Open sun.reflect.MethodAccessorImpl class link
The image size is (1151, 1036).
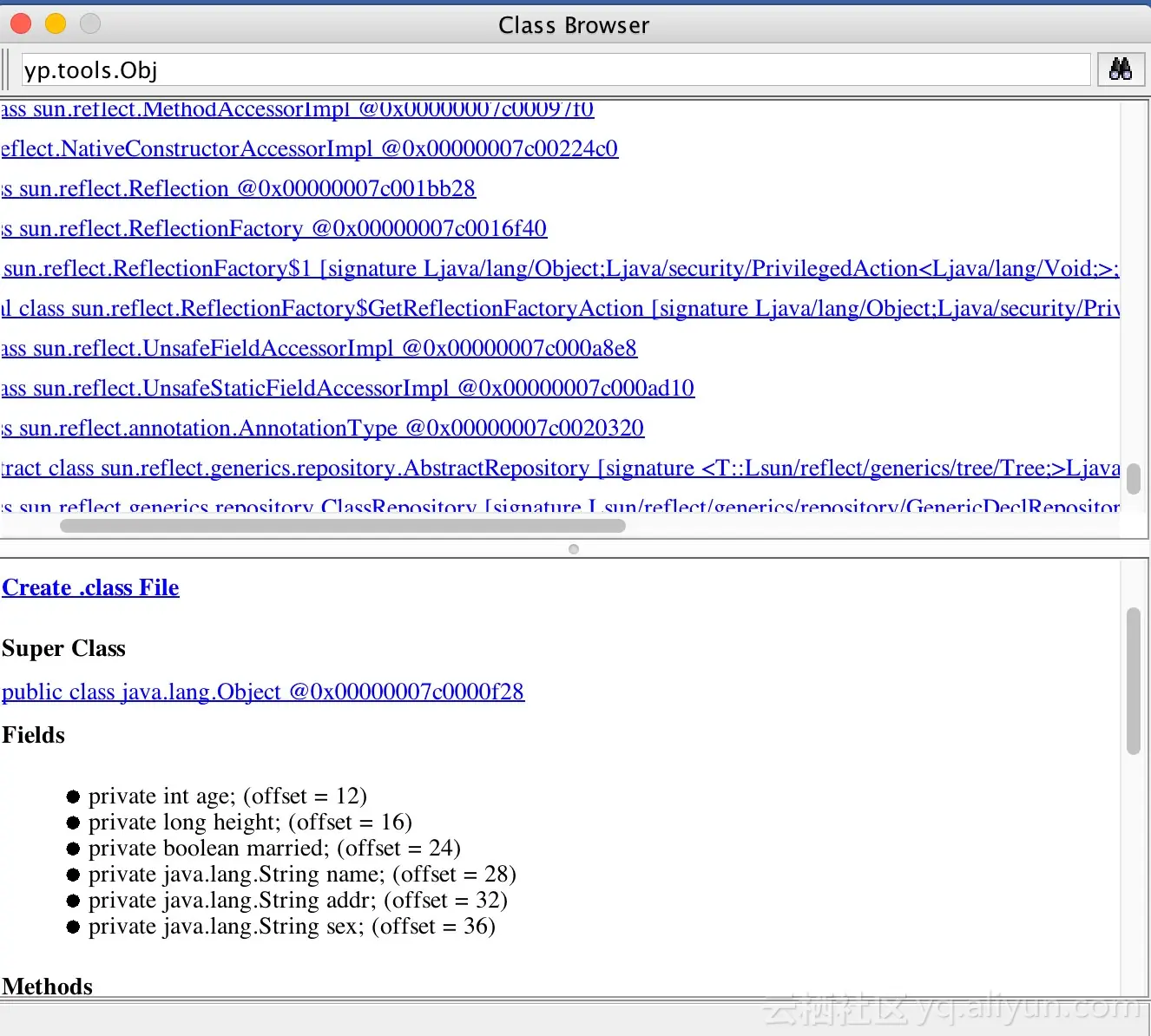298,109
